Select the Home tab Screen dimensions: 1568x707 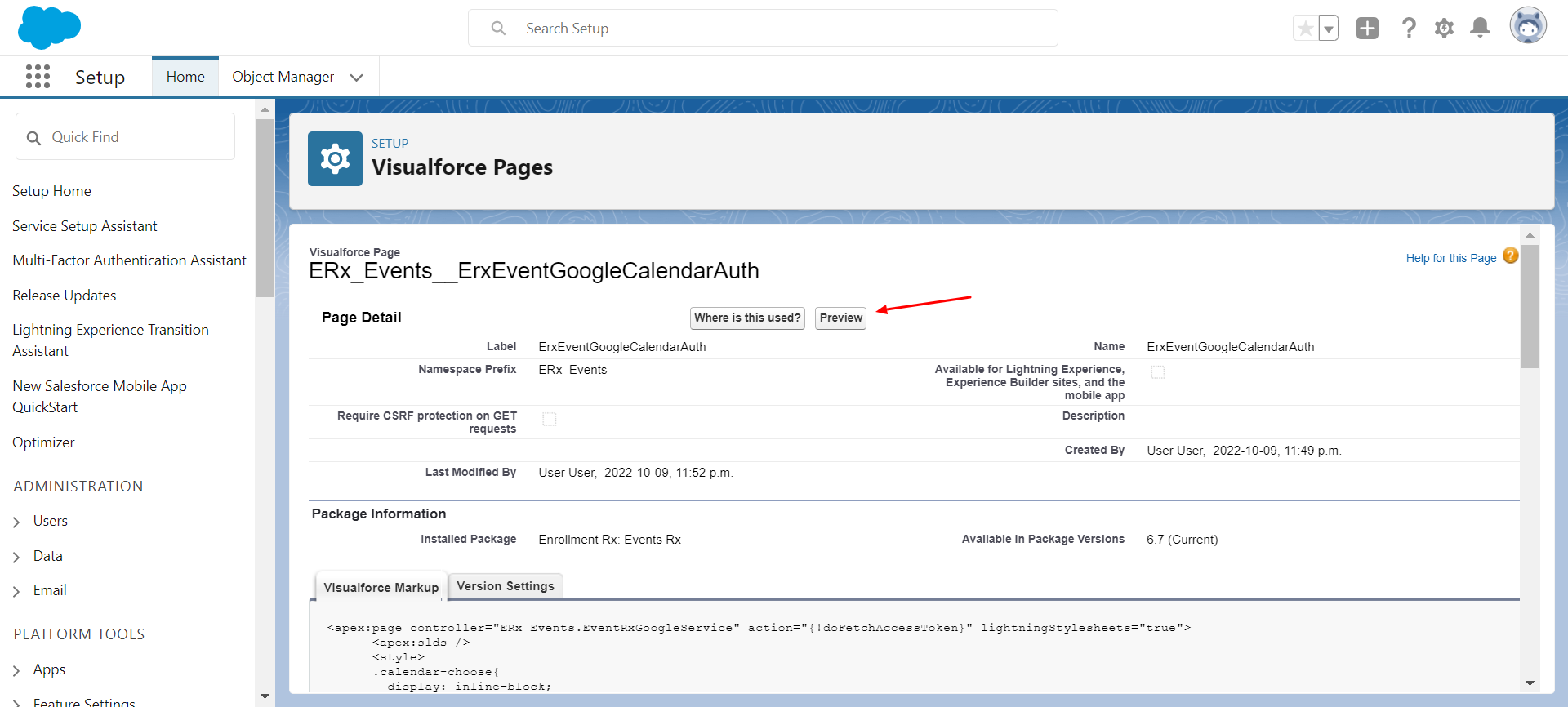point(185,77)
